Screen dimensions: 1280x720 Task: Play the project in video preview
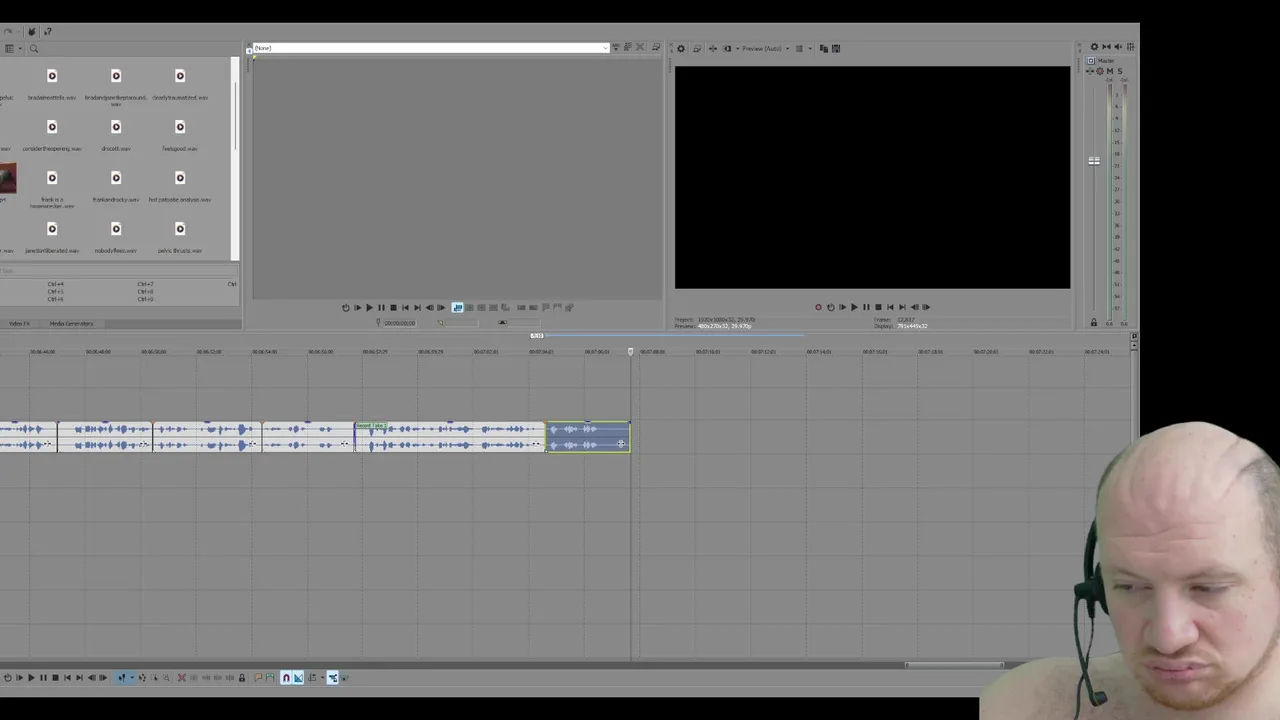[x=854, y=307]
